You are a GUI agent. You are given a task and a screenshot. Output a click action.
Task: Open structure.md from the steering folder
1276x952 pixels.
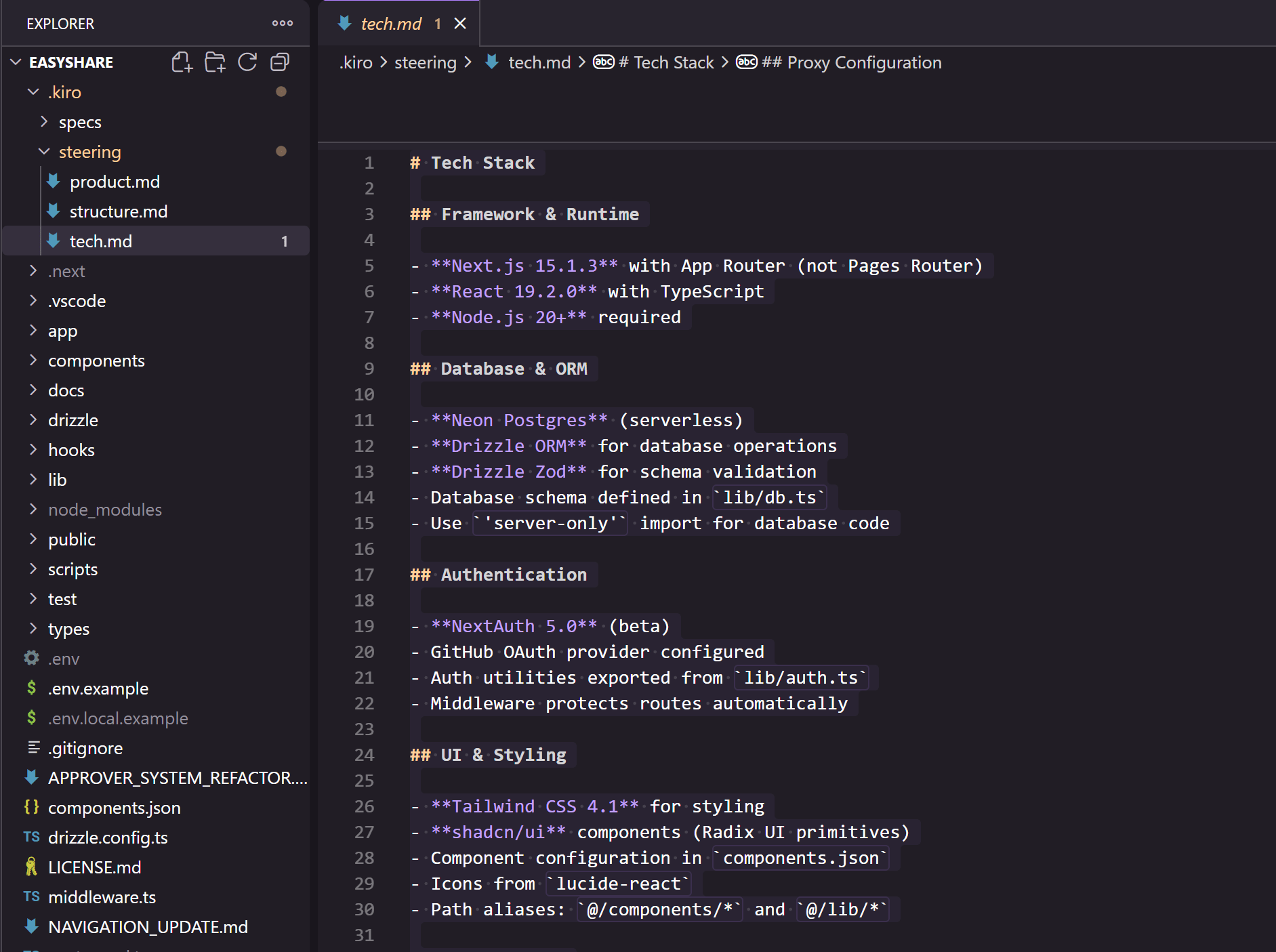pyautogui.click(x=155, y=211)
